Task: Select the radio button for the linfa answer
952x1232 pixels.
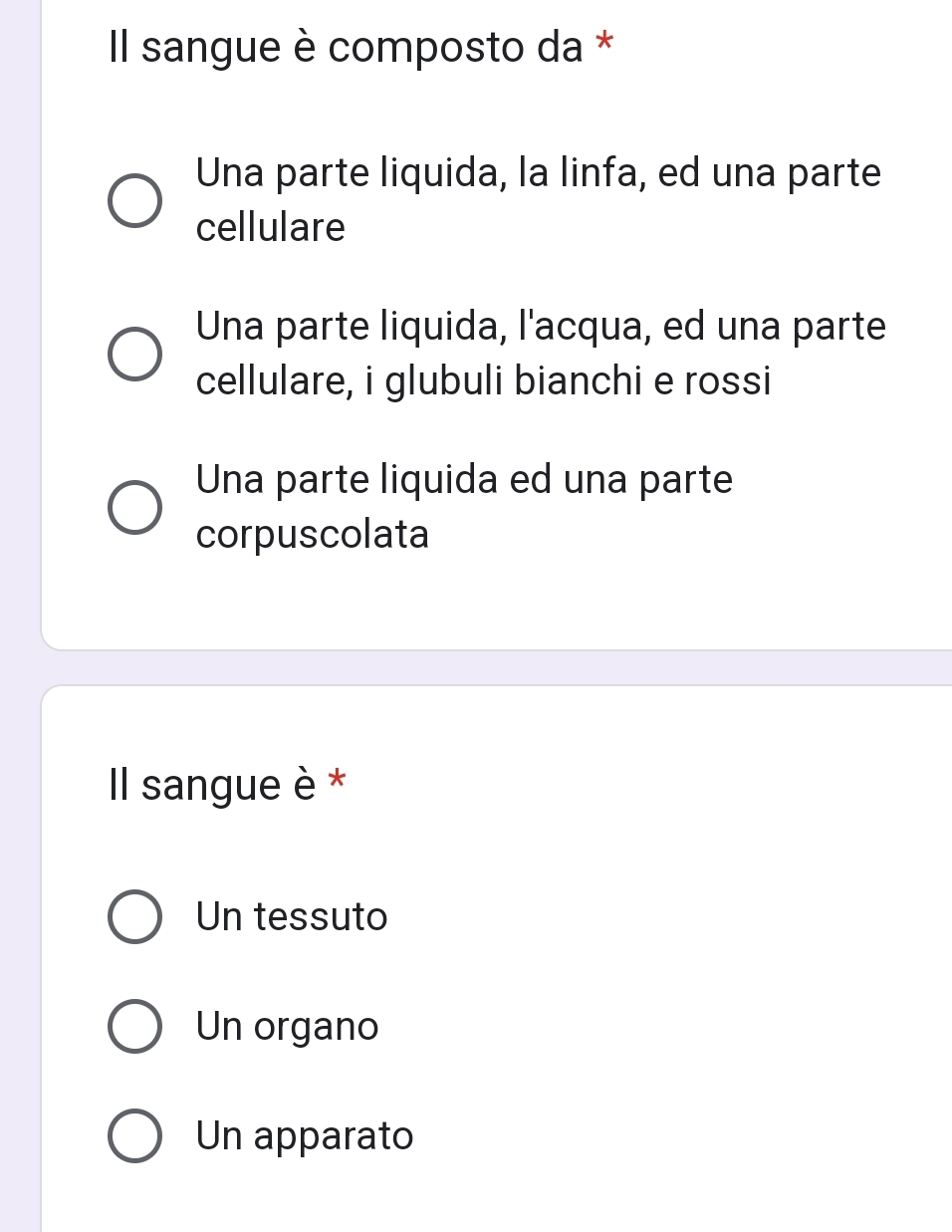Action: (x=134, y=201)
